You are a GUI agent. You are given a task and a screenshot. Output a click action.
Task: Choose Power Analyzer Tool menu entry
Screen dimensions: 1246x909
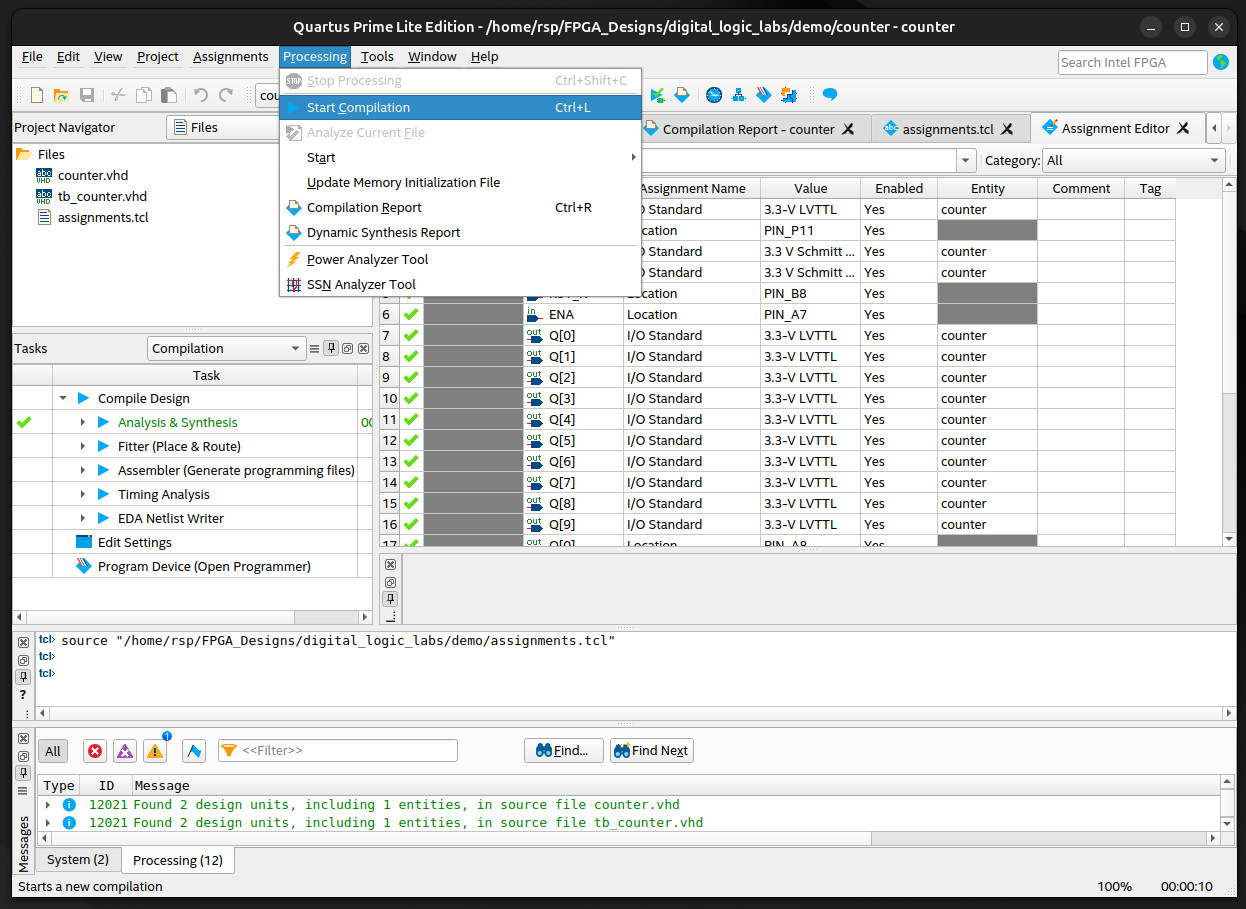click(x=367, y=260)
